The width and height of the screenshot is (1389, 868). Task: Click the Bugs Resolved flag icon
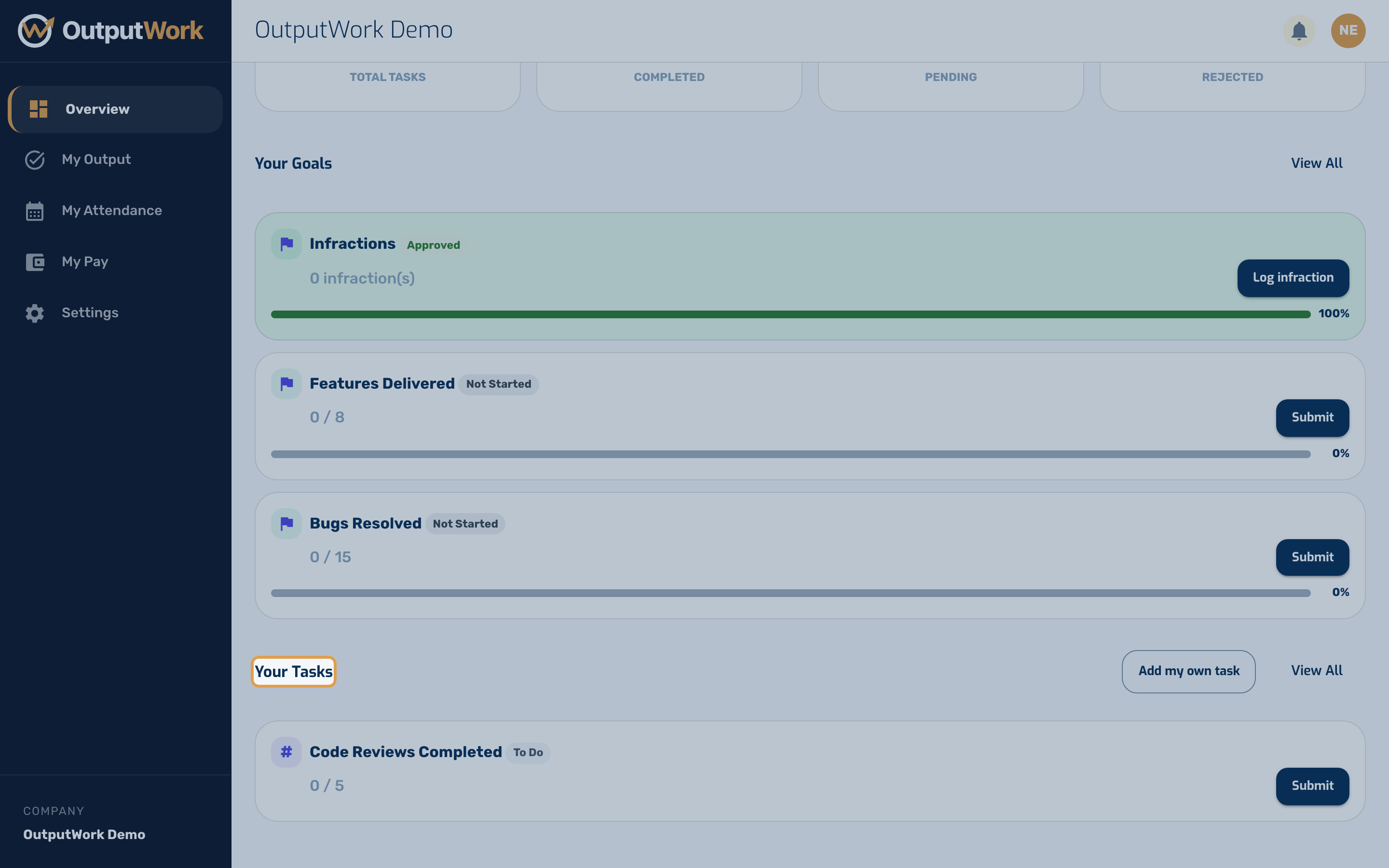286,524
